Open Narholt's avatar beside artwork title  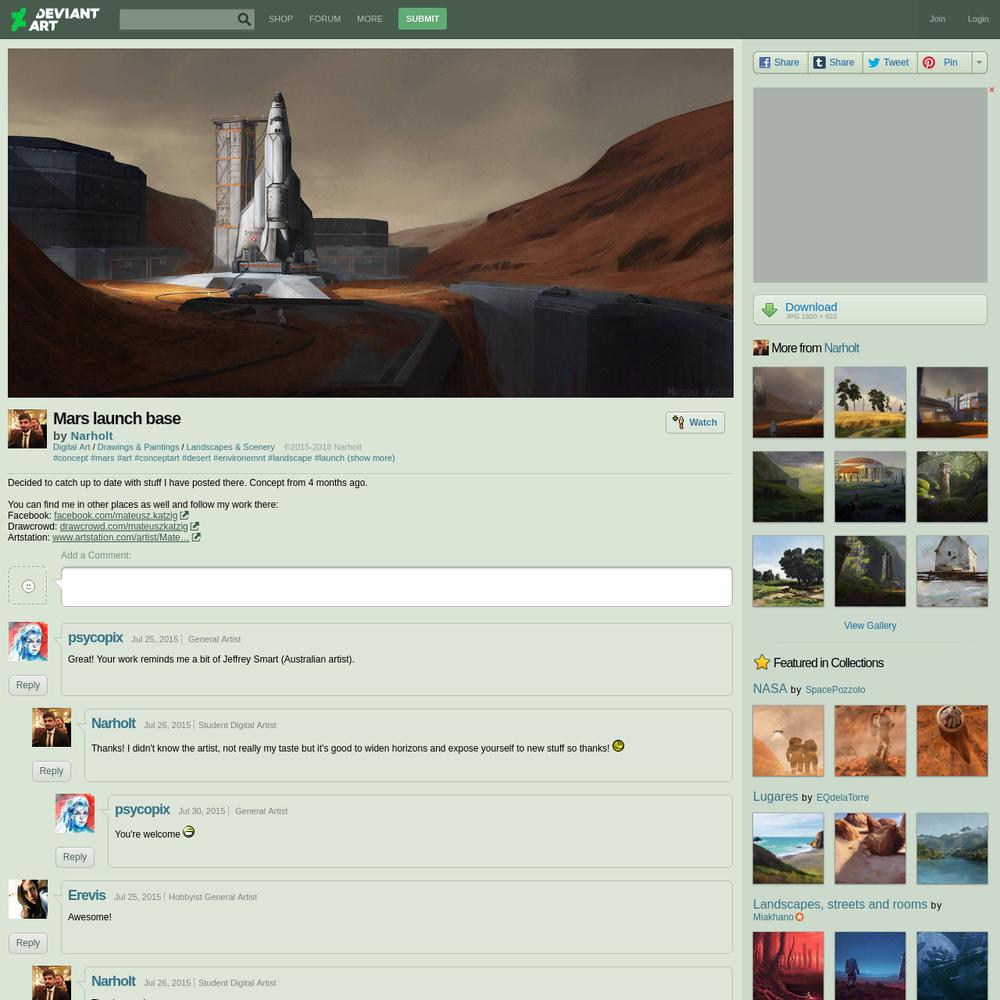tap(27, 429)
